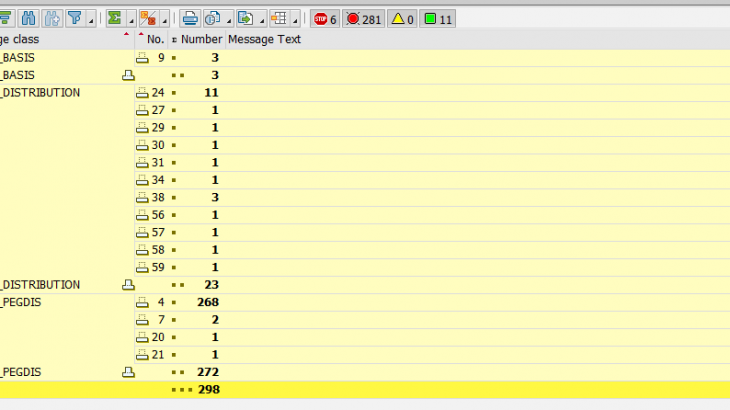730x410 pixels.
Task: Open long text icon for message no. 38
Action: (x=142, y=197)
